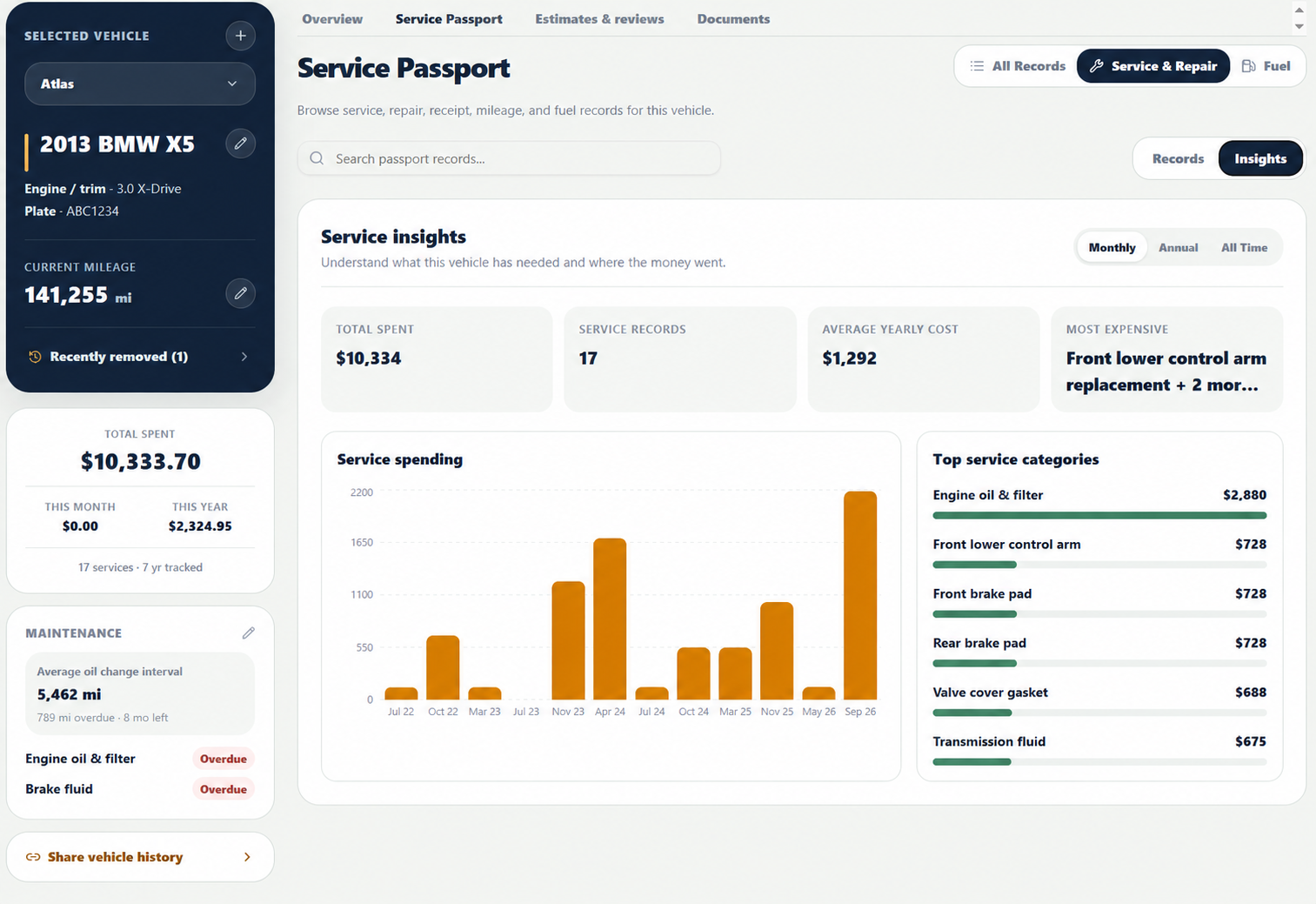Select Service & Repair filter button
The width and height of the screenshot is (1316, 904).
point(1153,66)
